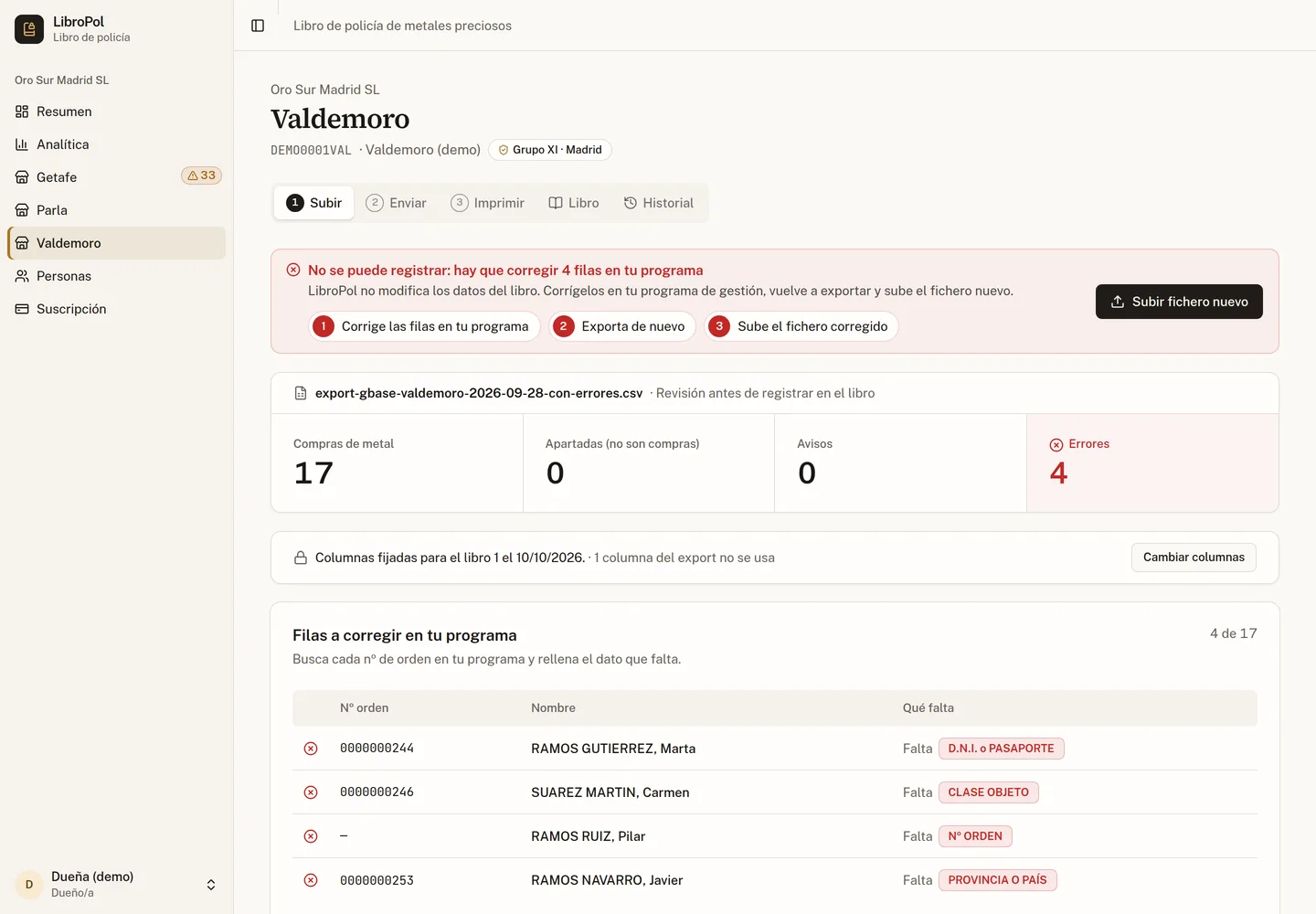1316x914 pixels.
Task: Switch to the Imprimir step tab
Action: [x=487, y=203]
